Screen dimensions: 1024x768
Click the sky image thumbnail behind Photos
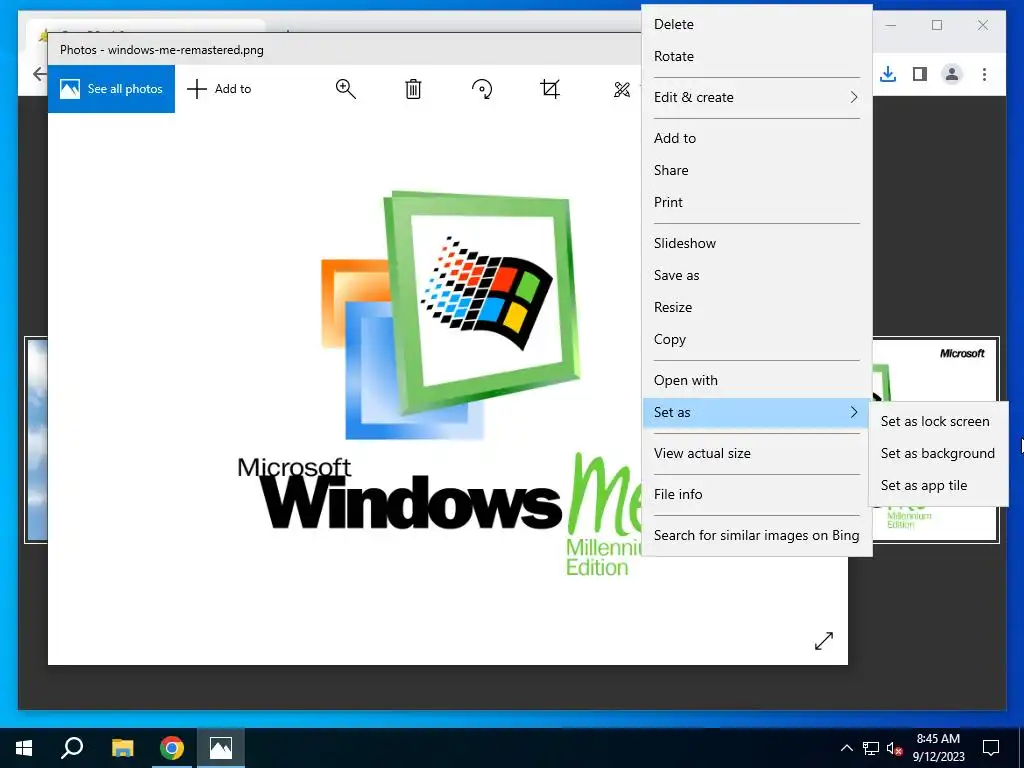click(37, 440)
